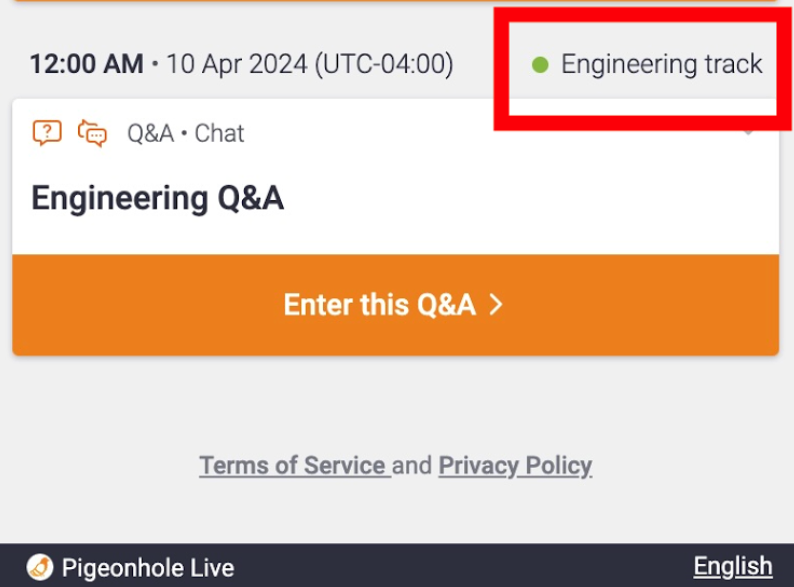Click the word 'and' between footer links
Viewport: 794px width, 587px height.
point(412,465)
